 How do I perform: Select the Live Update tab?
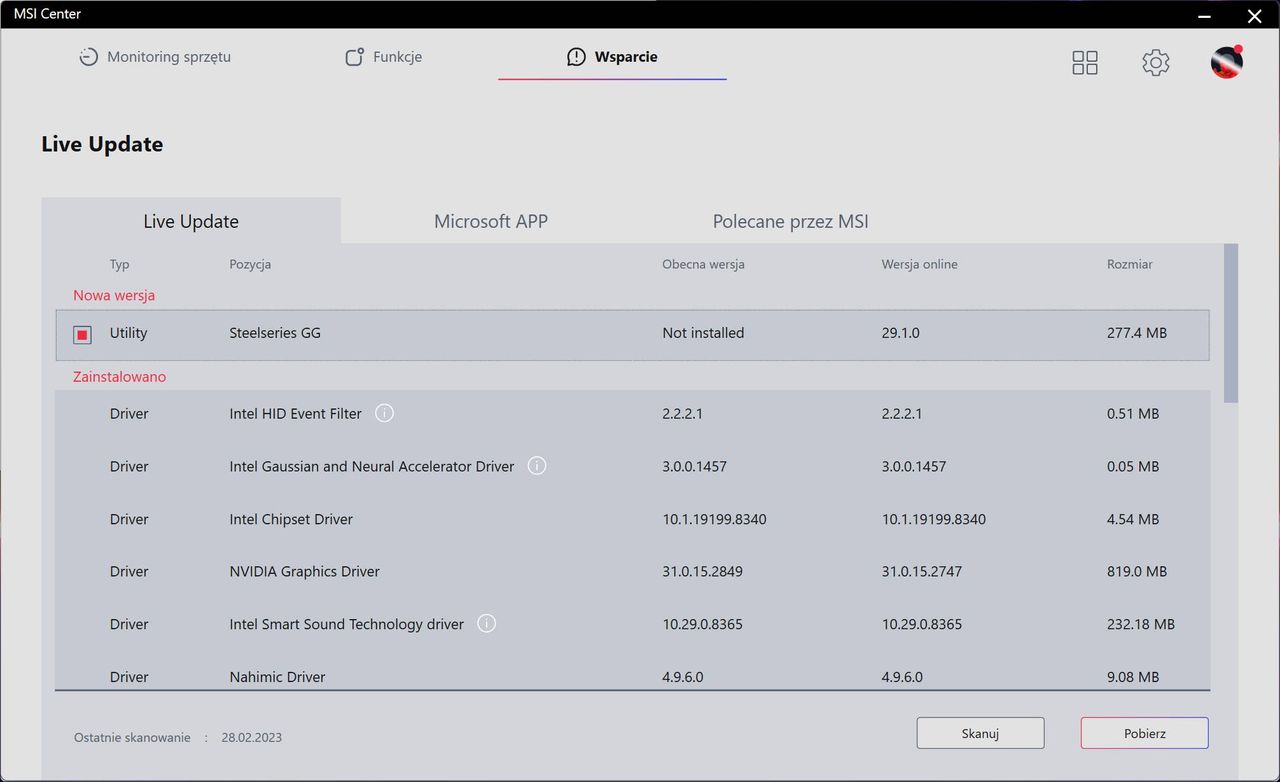pos(191,221)
